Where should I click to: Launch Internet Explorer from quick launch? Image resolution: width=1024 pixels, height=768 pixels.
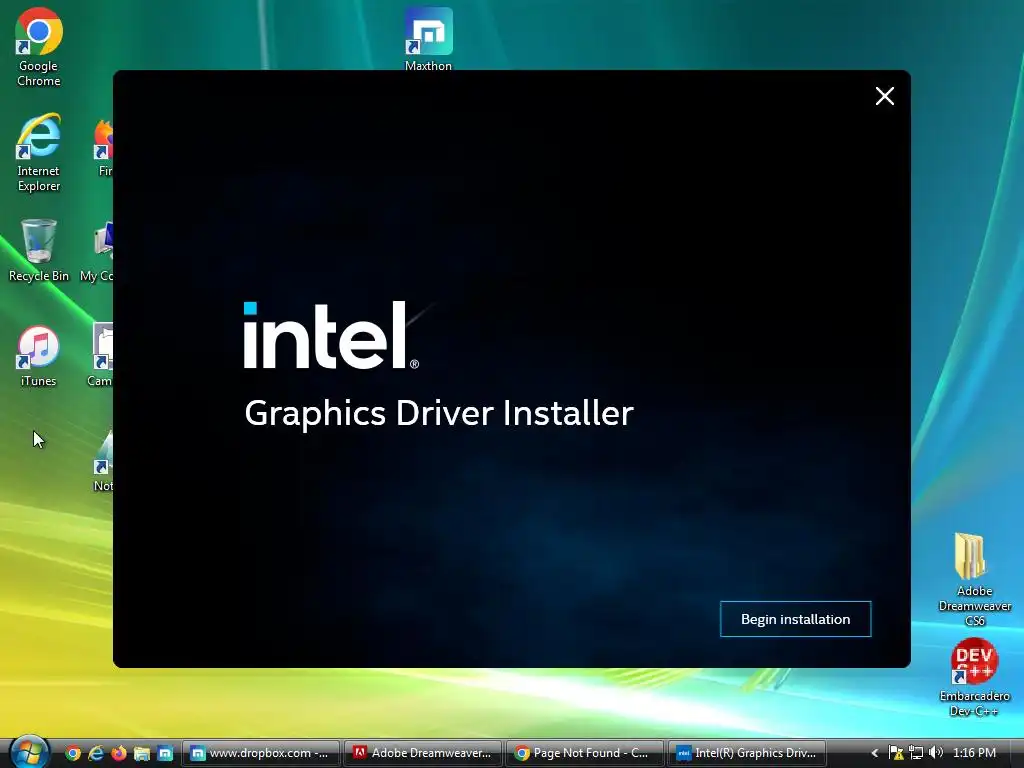tap(96, 753)
